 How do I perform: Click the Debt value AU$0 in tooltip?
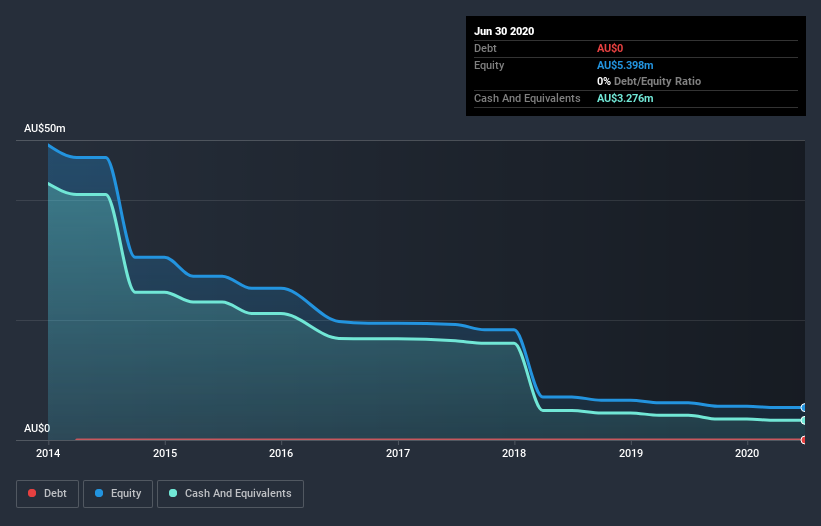610,48
